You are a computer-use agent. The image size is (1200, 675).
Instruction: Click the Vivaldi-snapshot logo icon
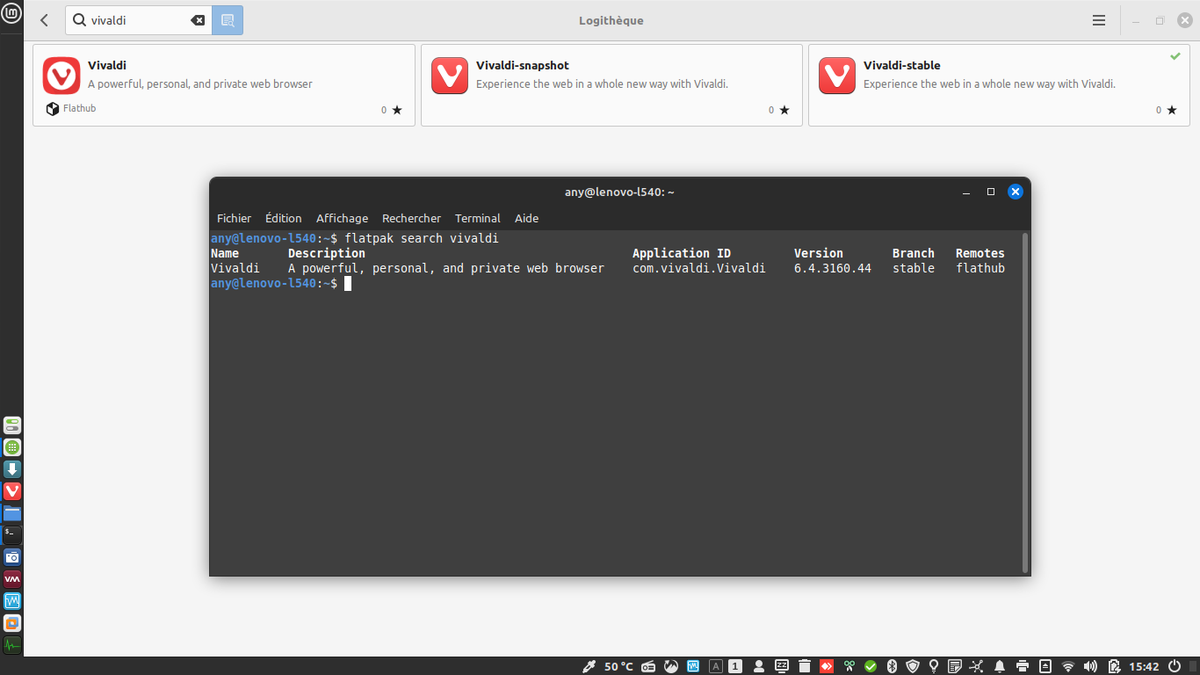pyautogui.click(x=449, y=76)
